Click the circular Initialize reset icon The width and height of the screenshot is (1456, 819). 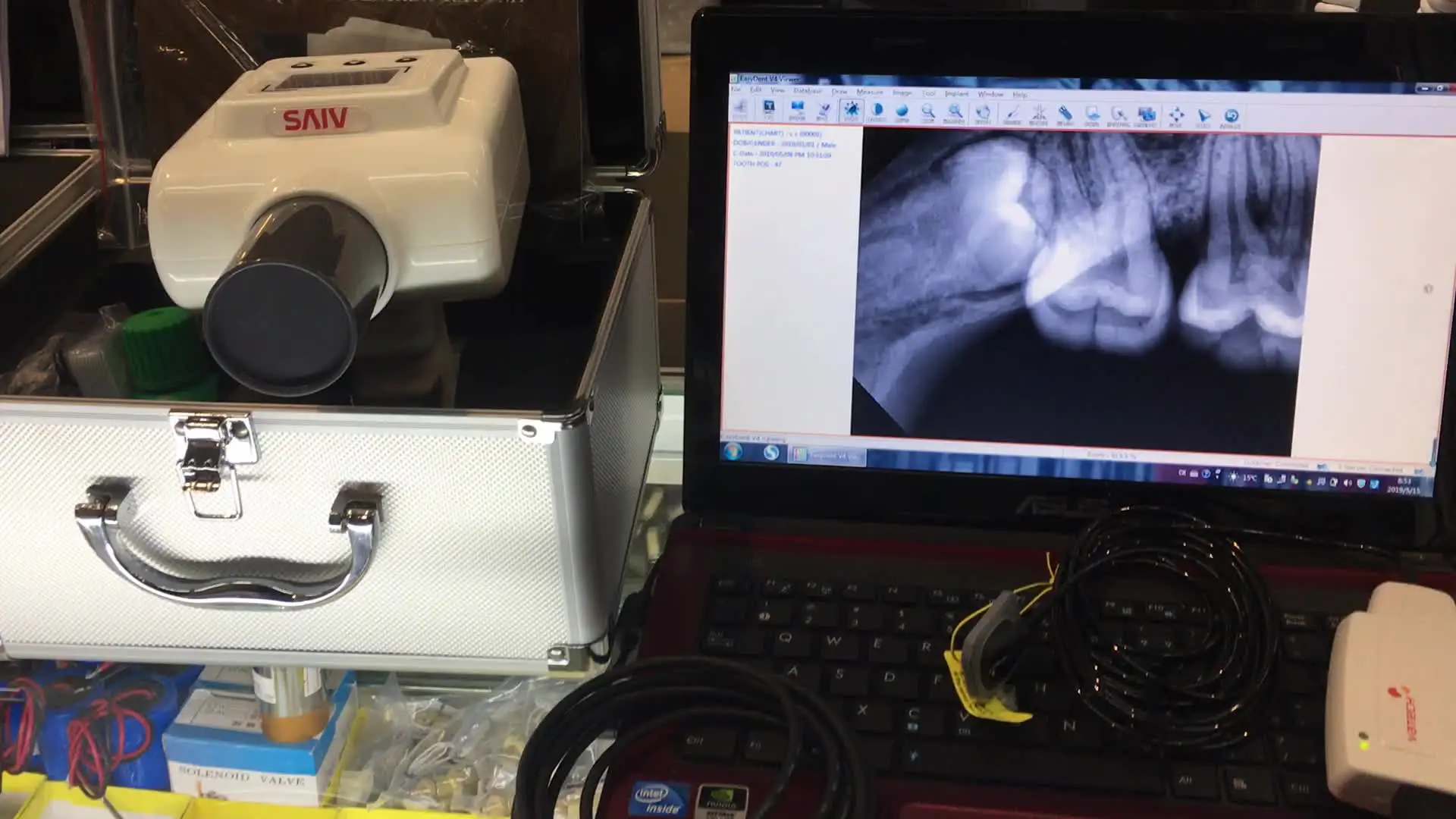pos(1231,117)
